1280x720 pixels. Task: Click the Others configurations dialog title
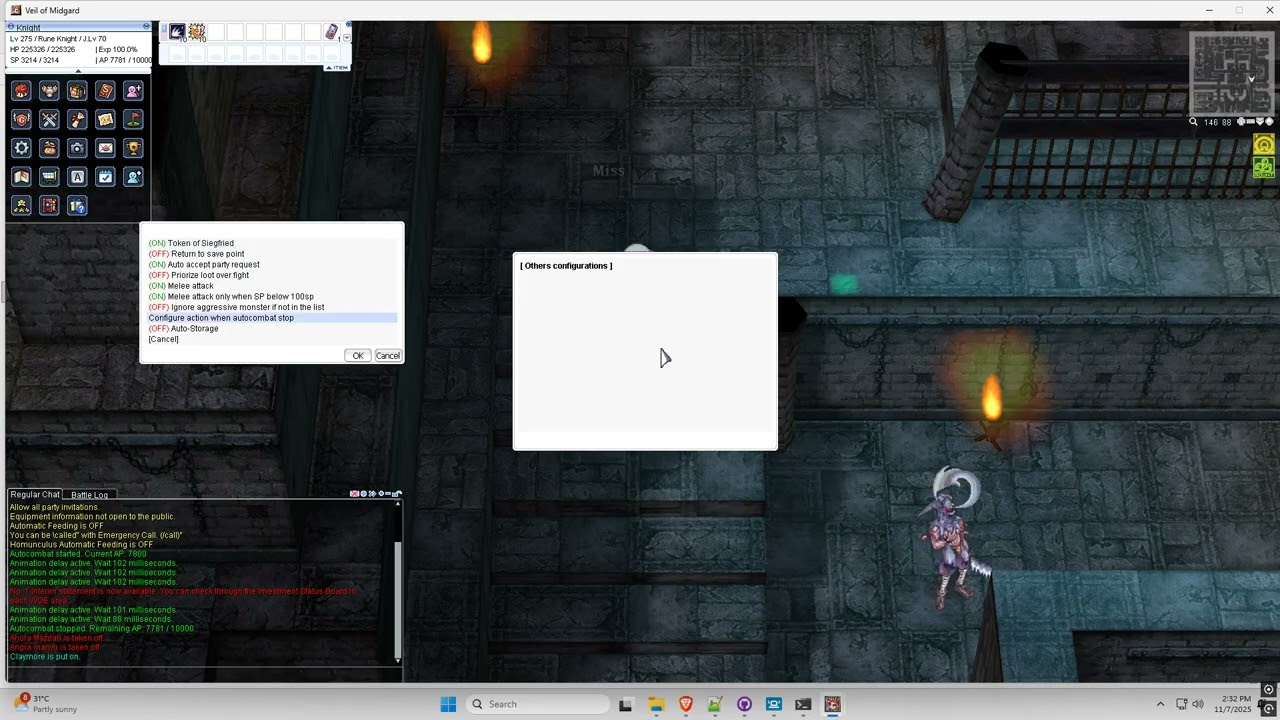[x=566, y=266]
